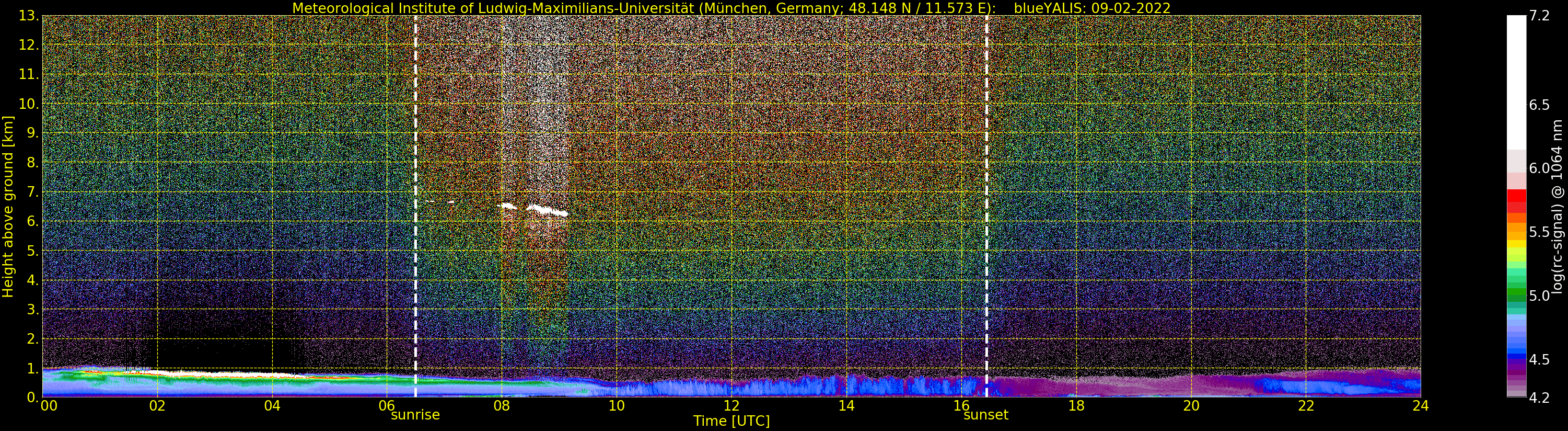Click the 'sunrise' label below the time axis
This screenshot has width=1568, height=431.
click(415, 415)
